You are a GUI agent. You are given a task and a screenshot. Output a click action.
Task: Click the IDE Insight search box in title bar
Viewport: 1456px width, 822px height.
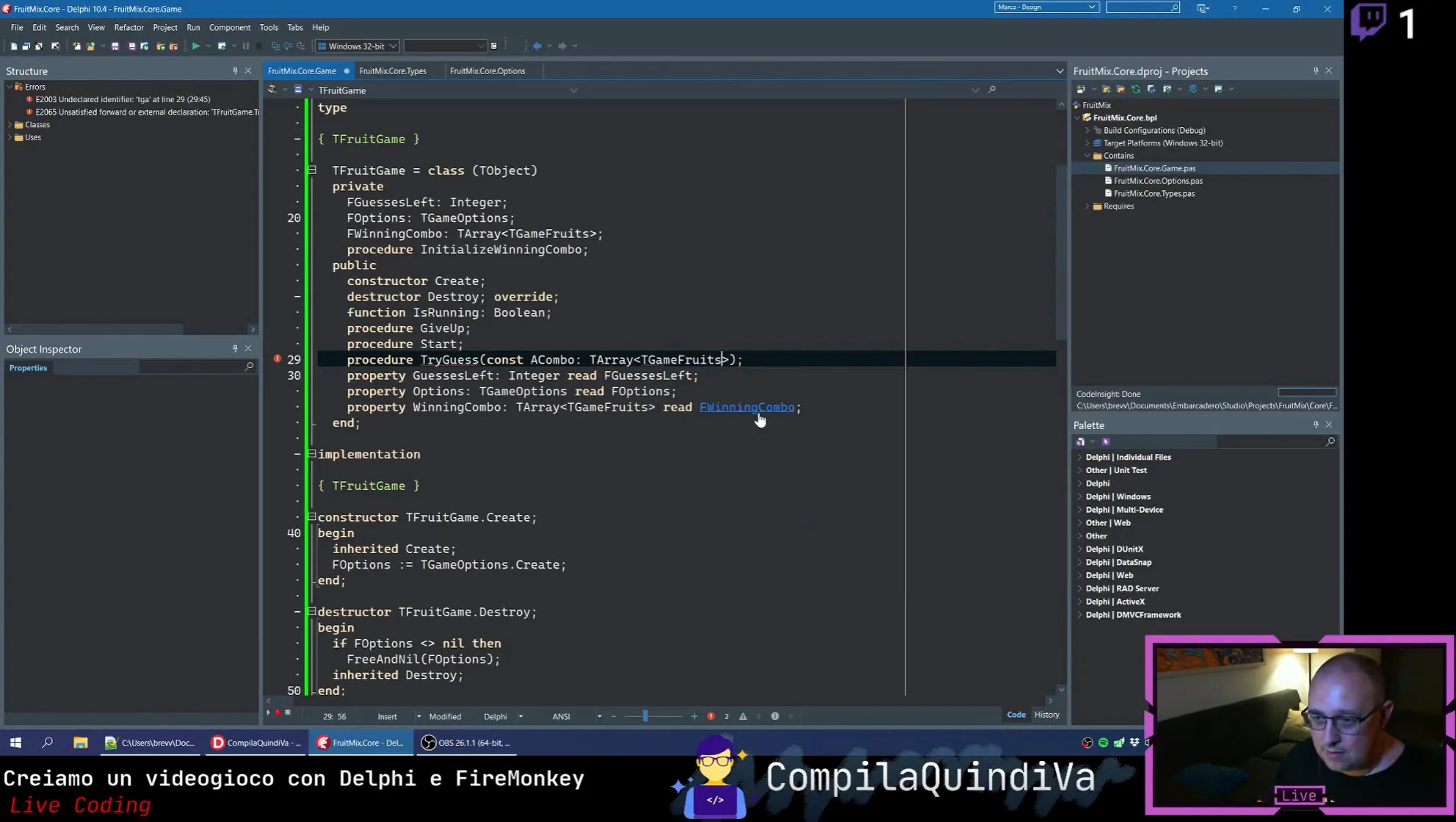pos(1142,7)
